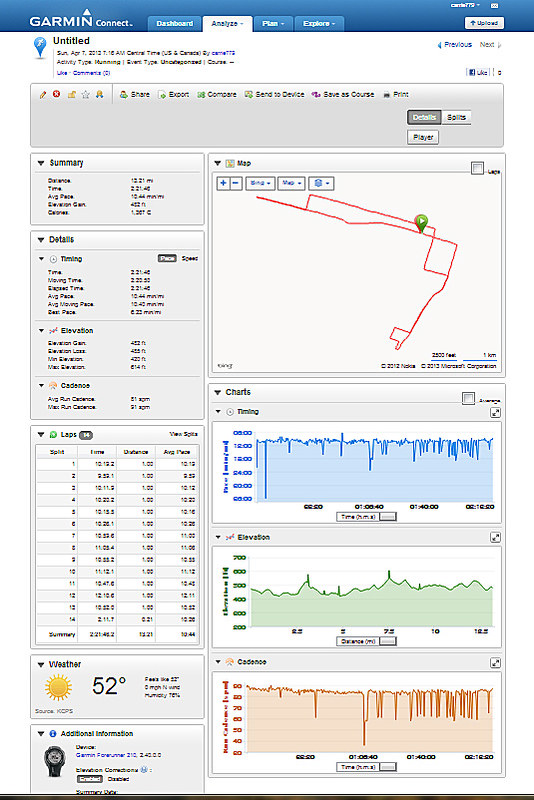Open the Plan tab menu
This screenshot has height=800, width=534.
pyautogui.click(x=273, y=23)
